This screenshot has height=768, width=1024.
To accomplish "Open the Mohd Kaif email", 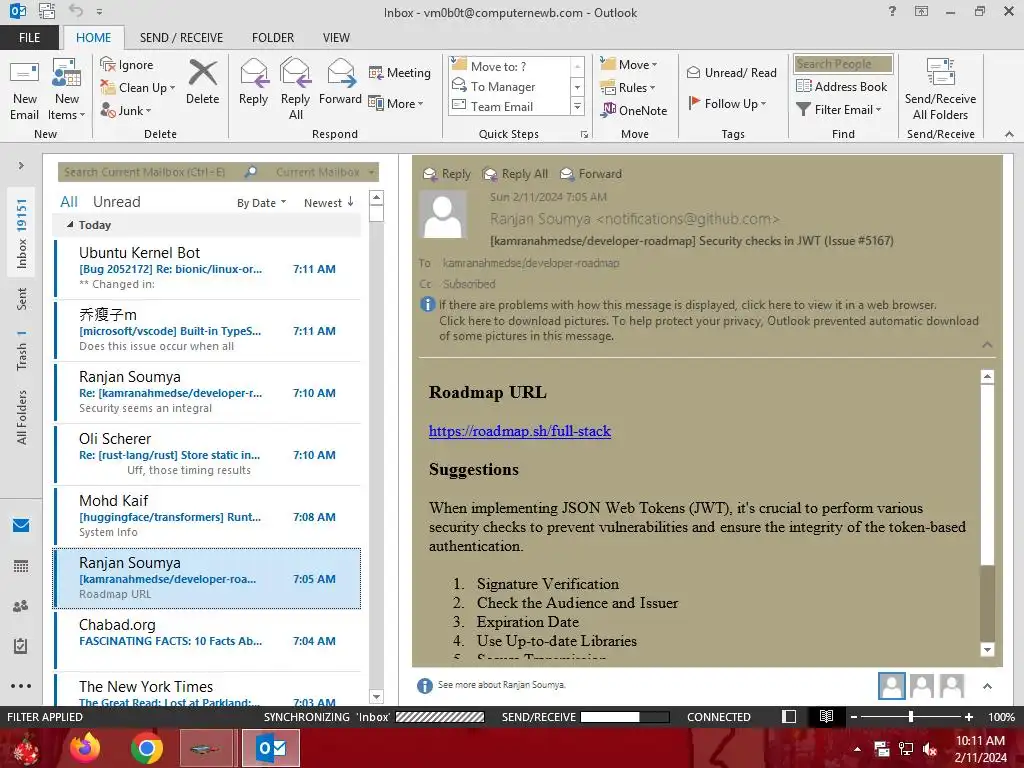I will [208, 517].
